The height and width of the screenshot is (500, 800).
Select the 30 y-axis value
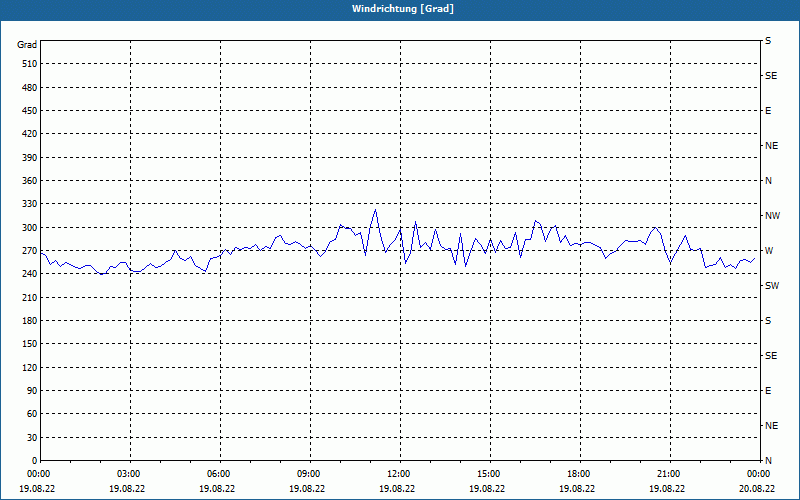(x=32, y=438)
